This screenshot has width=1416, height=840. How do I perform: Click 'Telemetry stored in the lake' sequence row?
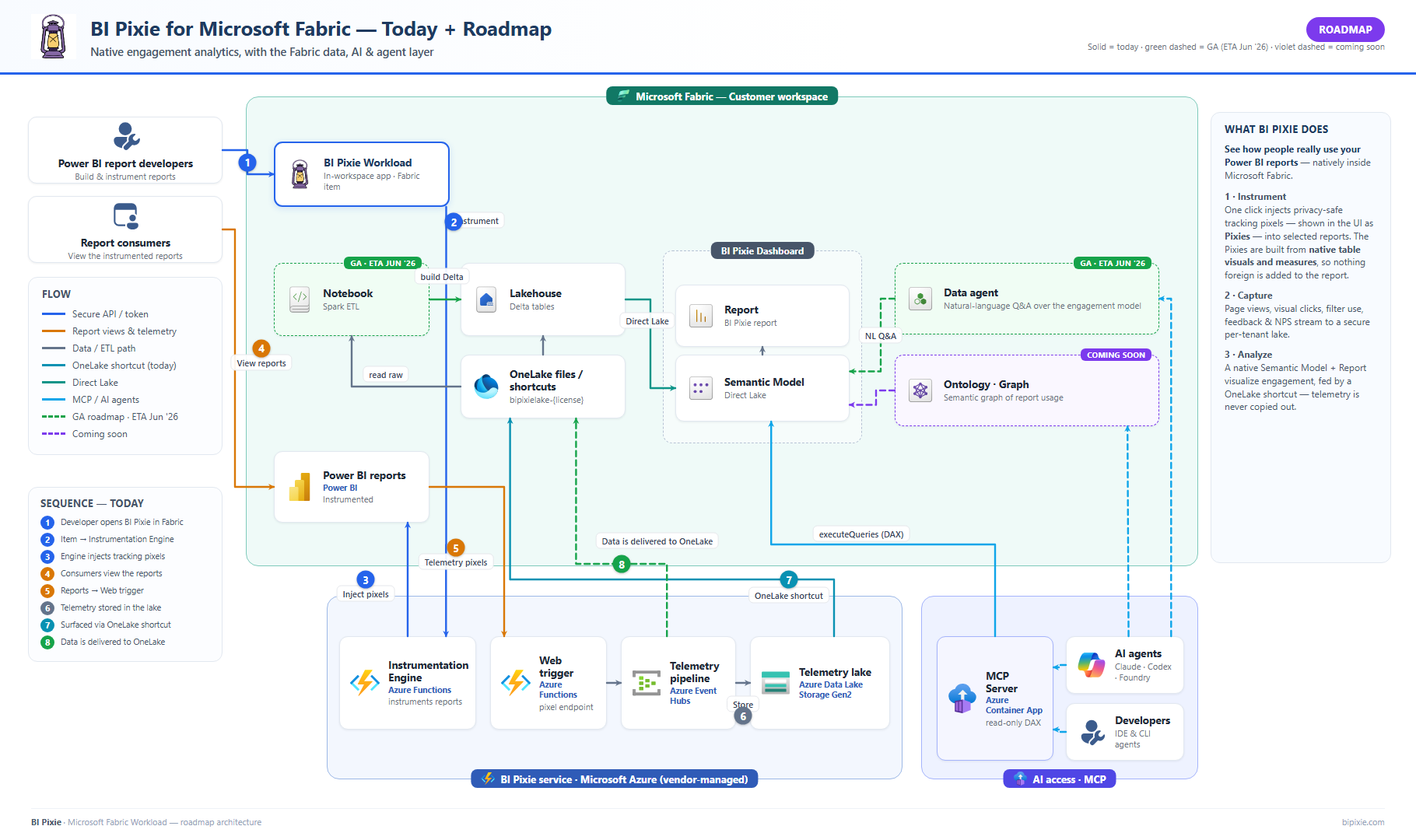click(x=101, y=608)
